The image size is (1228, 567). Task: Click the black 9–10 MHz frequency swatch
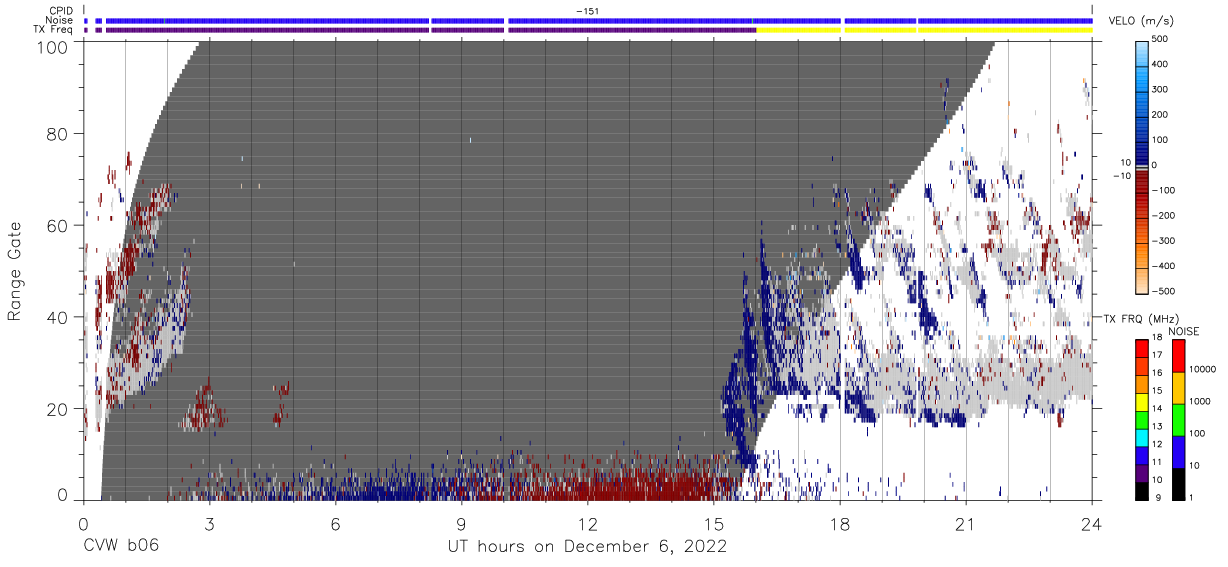coord(1142,491)
